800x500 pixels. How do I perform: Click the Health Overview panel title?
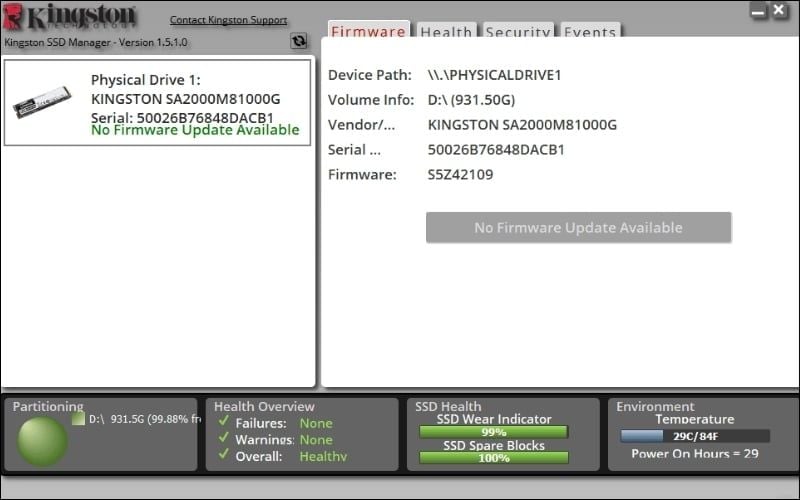click(x=264, y=407)
